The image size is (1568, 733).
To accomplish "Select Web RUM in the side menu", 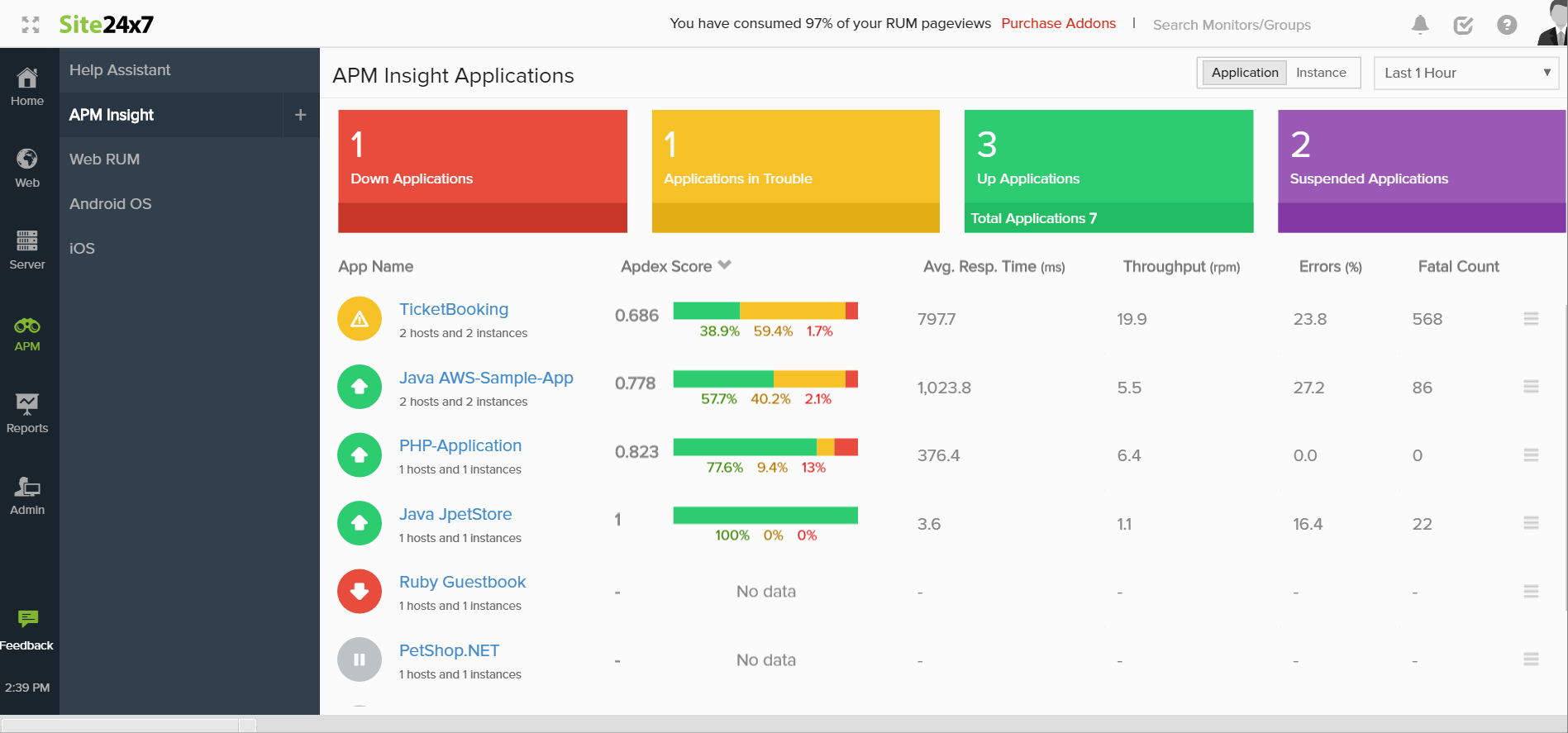I will [x=104, y=159].
